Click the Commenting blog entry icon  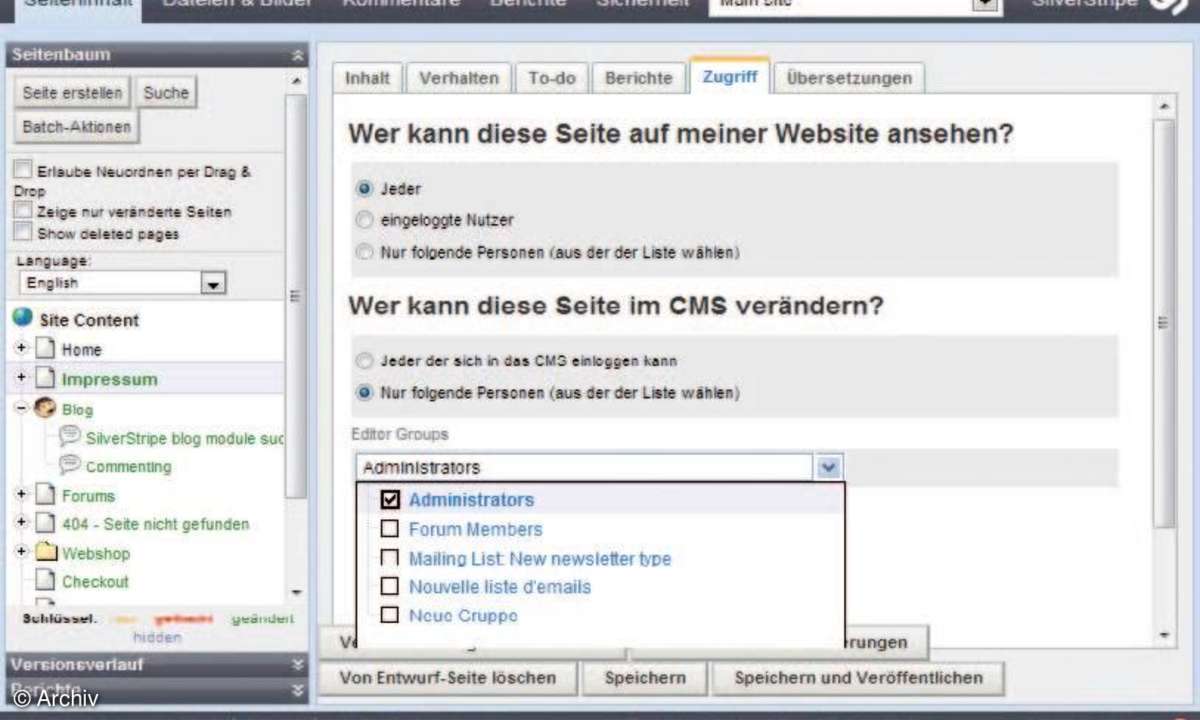[69, 465]
